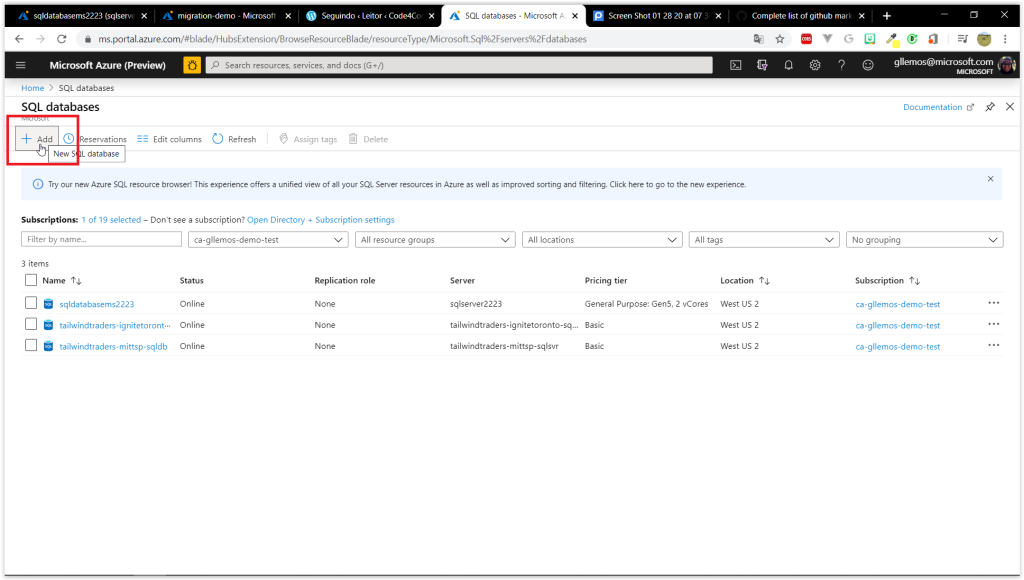Image resolution: width=1024 pixels, height=580 pixels.
Task: Add a new SQL database
Action: (37, 139)
